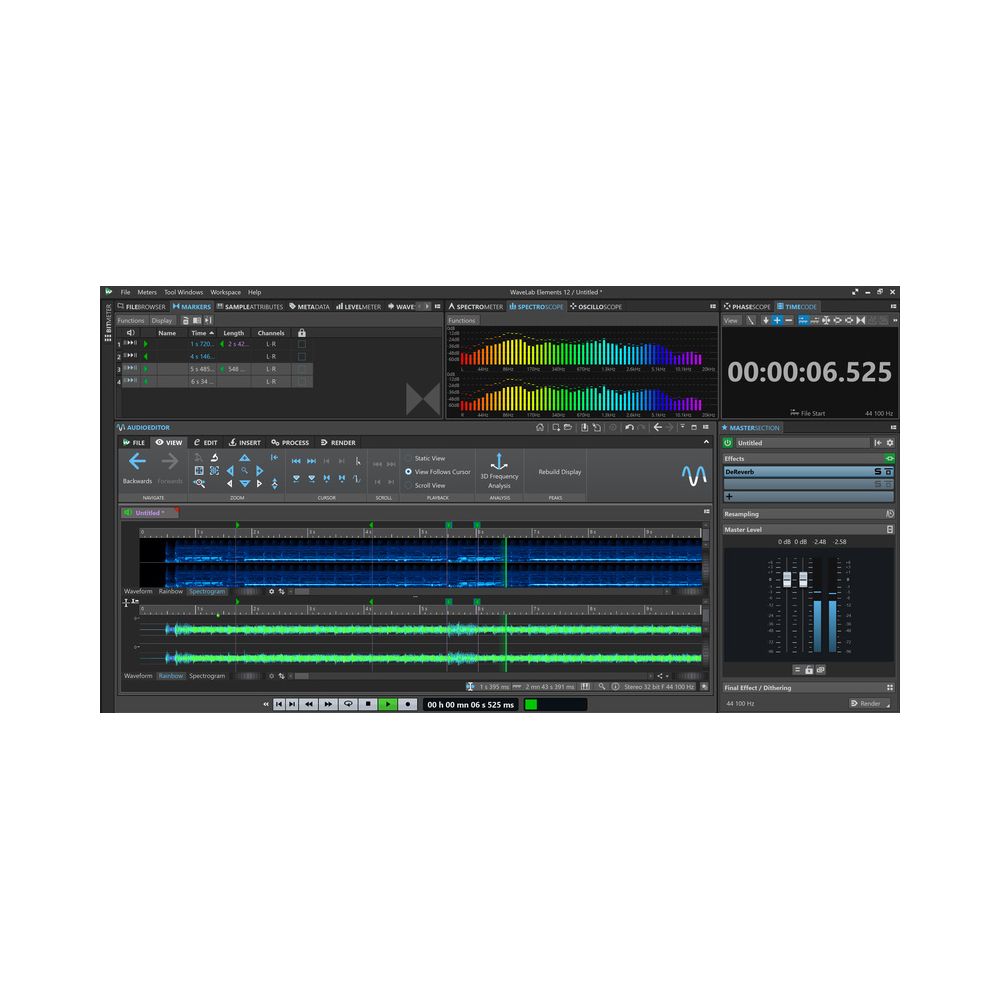This screenshot has width=1000, height=1000.
Task: Open the Display menu in the Markers panel
Action: pos(165,320)
